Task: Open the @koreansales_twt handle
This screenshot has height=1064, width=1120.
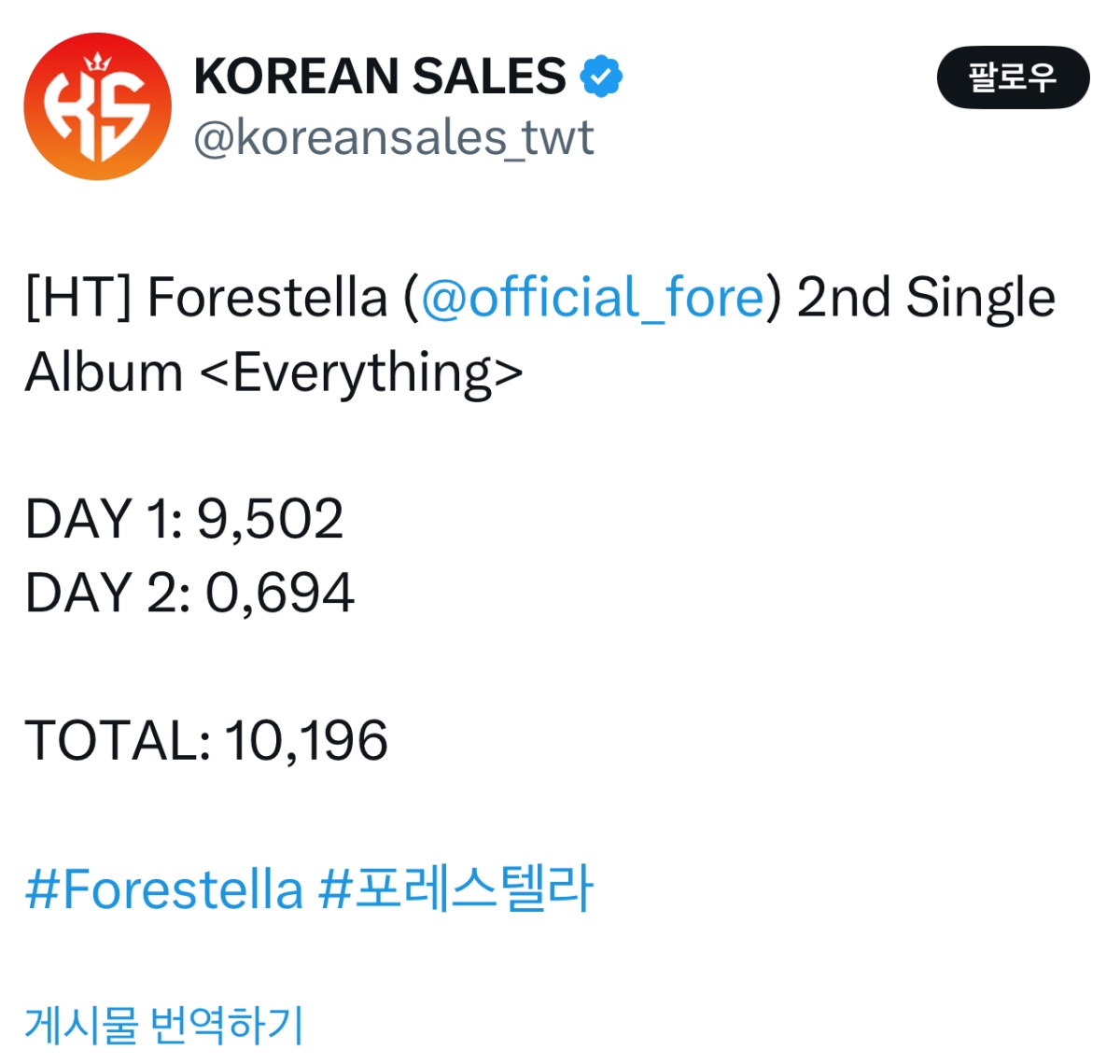Action: (x=393, y=138)
